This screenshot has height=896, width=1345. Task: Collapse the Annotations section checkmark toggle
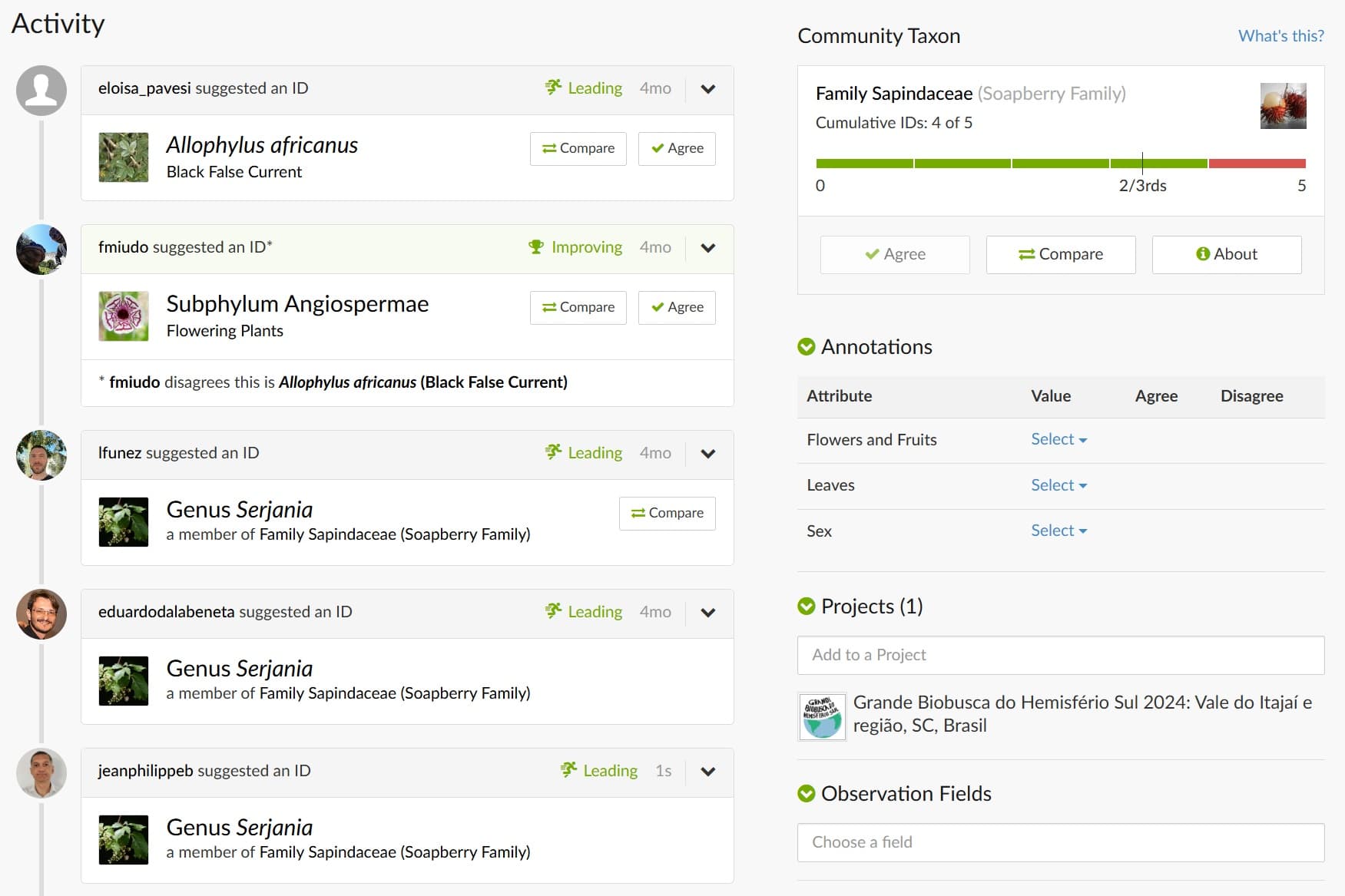click(x=807, y=347)
